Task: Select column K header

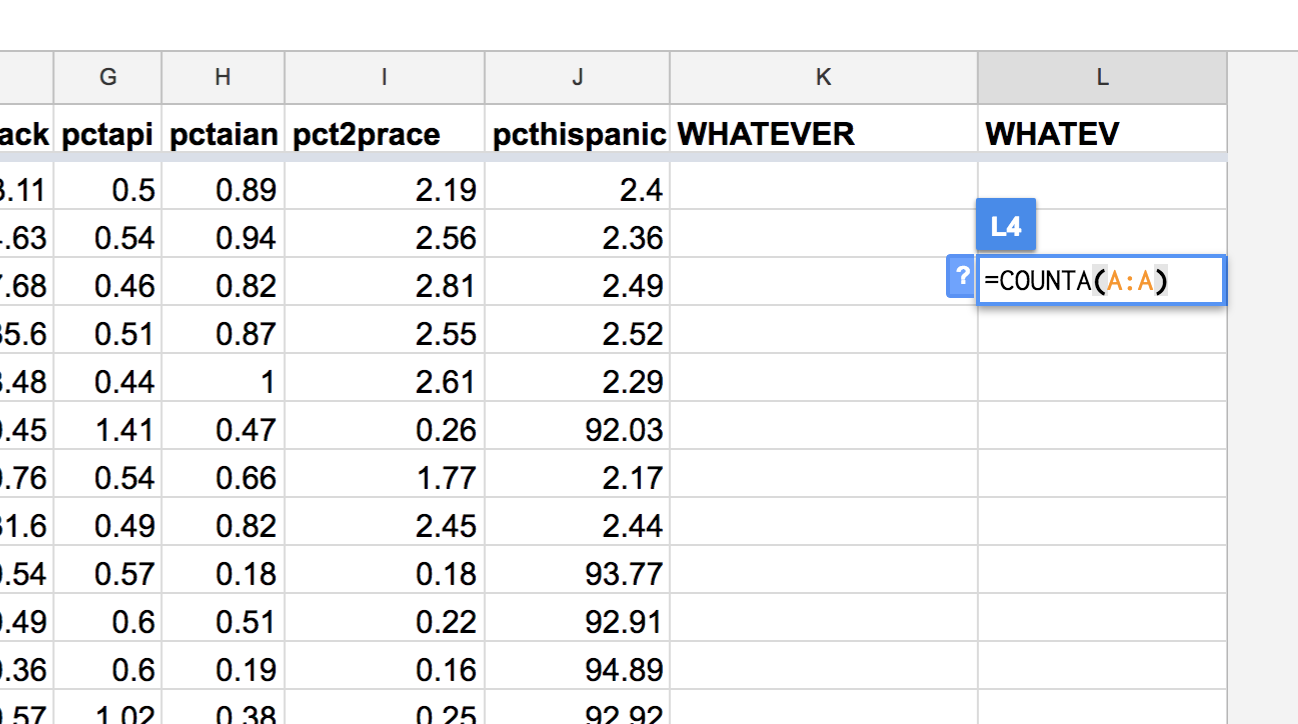Action: click(x=824, y=77)
